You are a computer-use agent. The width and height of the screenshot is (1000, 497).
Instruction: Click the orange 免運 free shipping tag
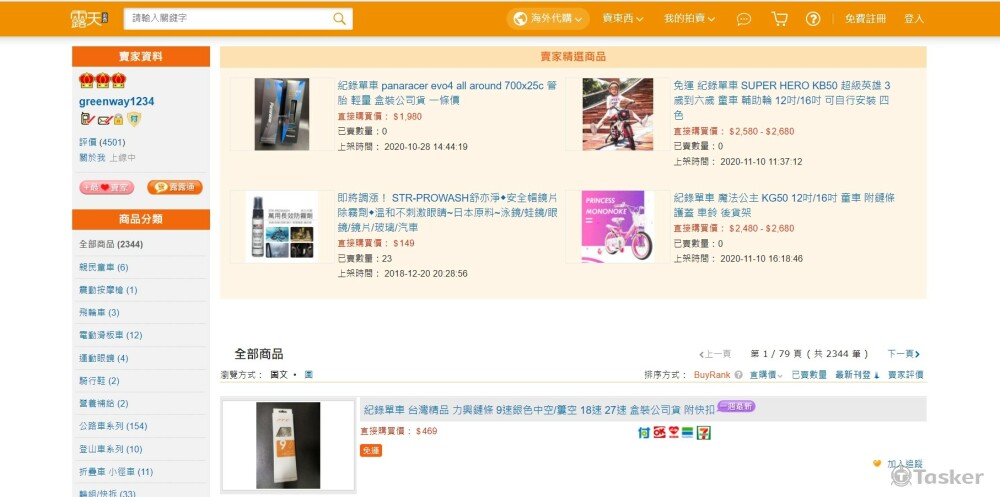pos(371,450)
